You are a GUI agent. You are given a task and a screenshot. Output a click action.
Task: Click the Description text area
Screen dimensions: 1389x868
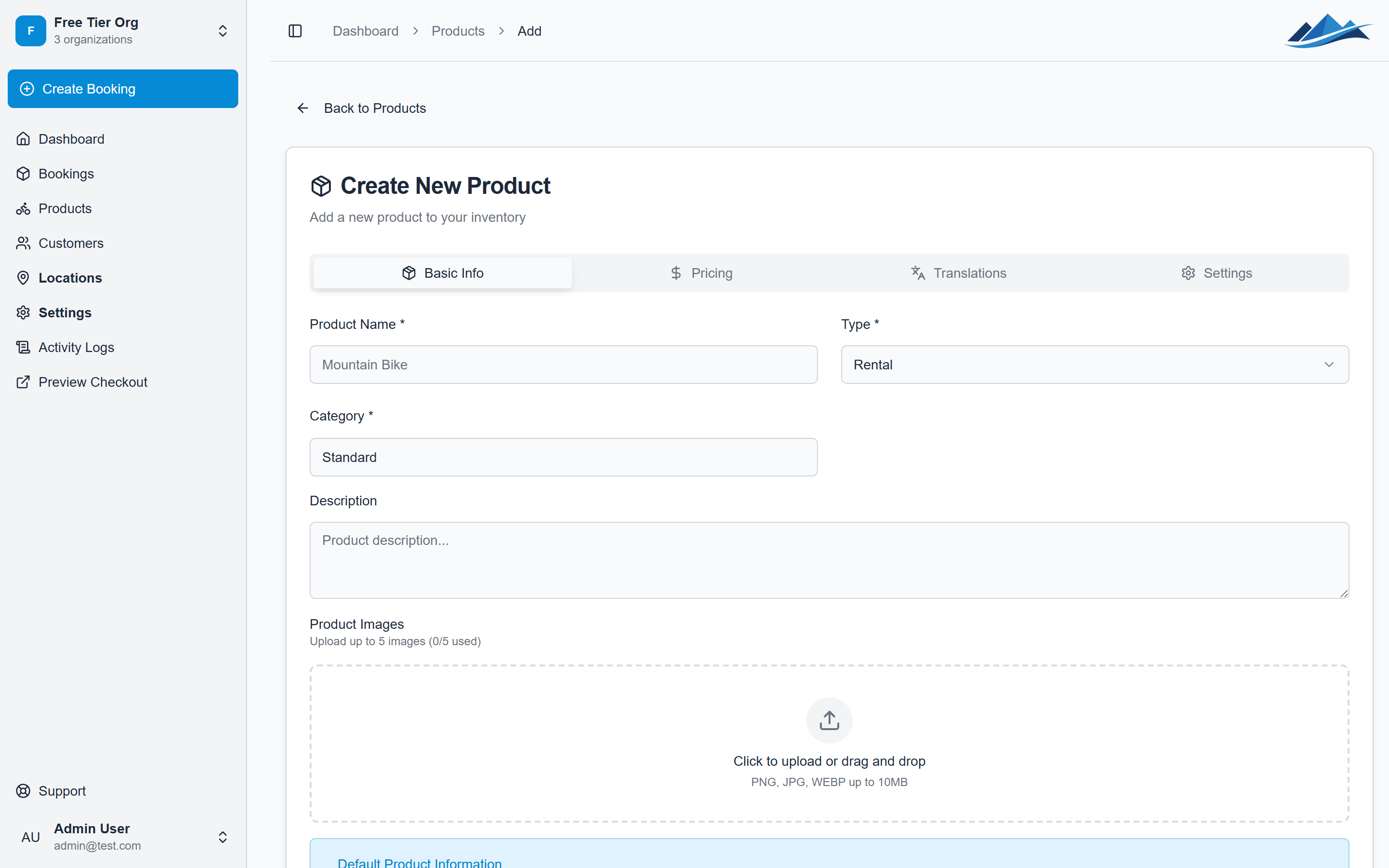click(x=829, y=560)
